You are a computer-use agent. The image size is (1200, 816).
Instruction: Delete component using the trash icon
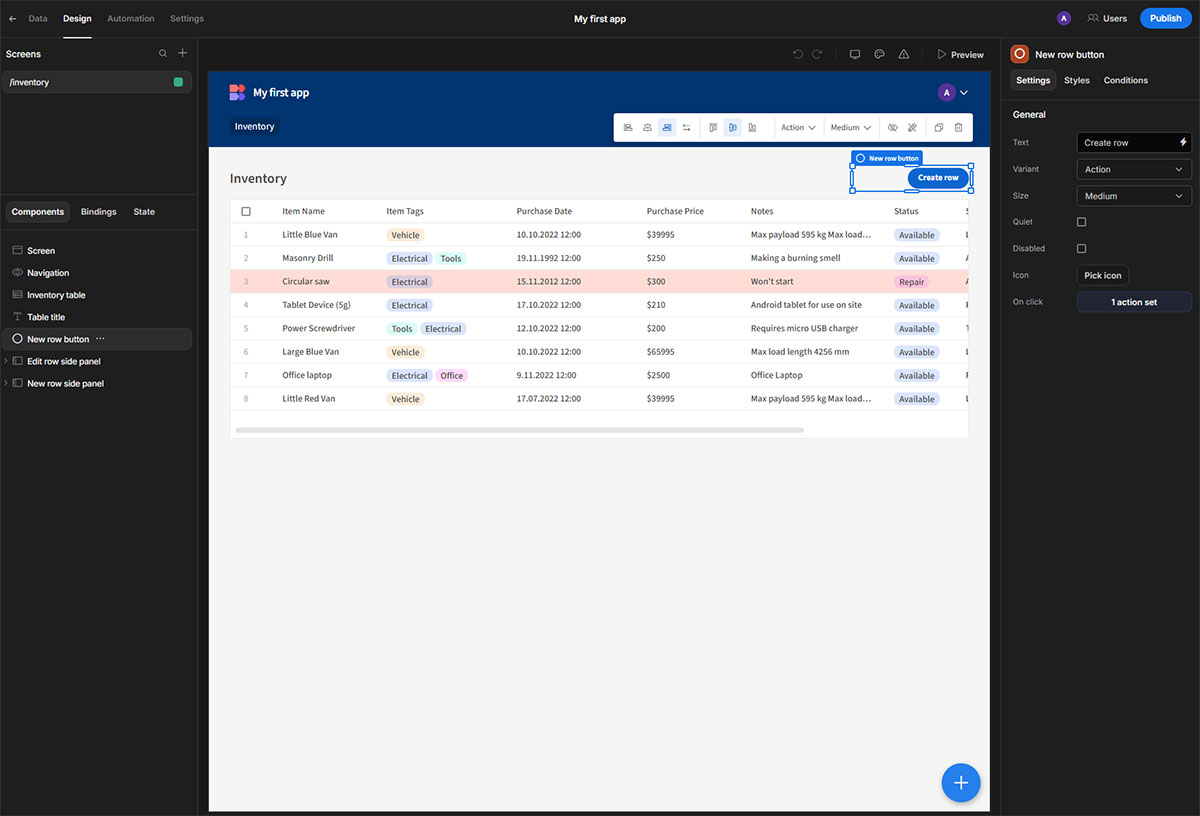pyautogui.click(x=958, y=128)
